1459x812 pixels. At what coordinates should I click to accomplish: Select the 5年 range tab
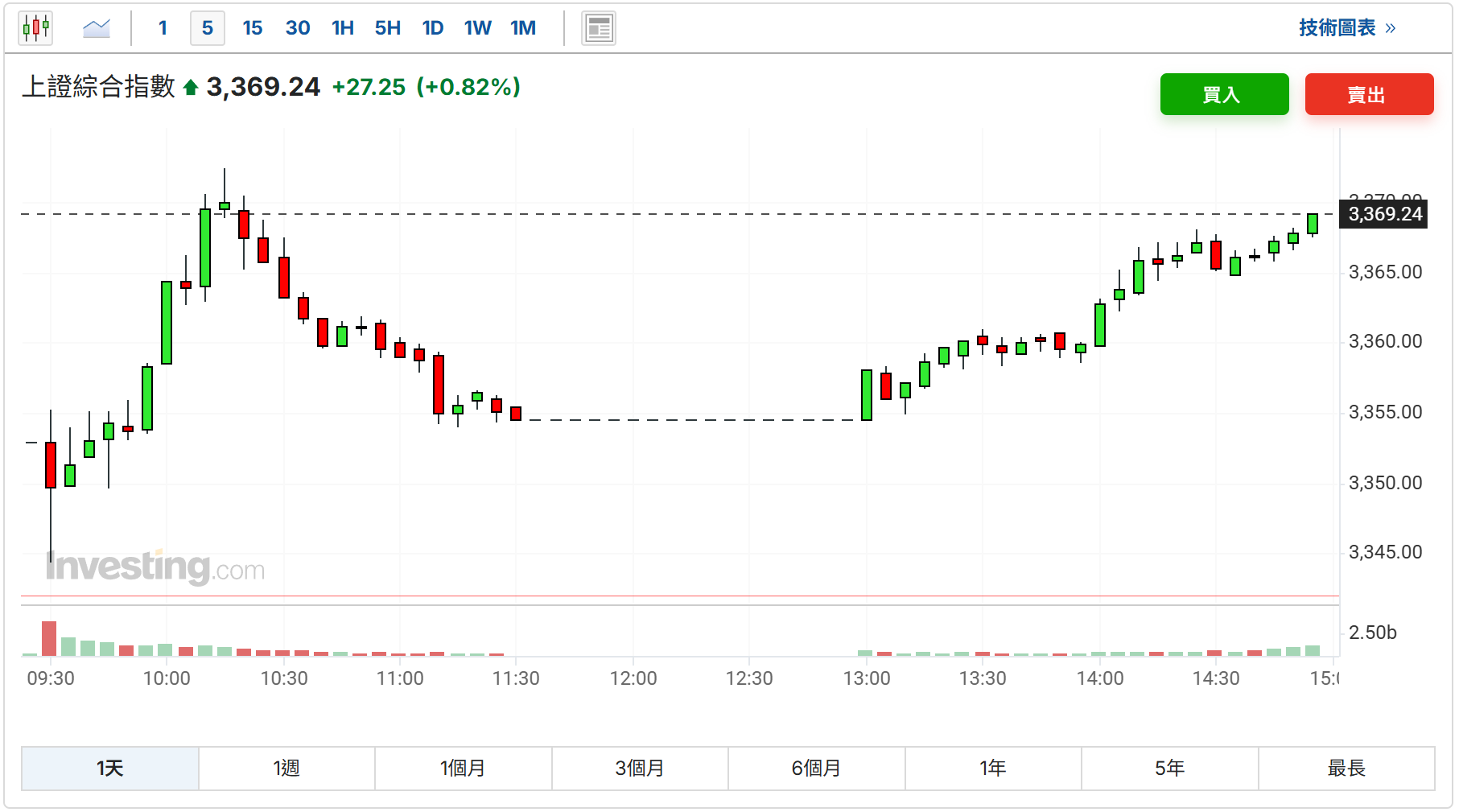pos(1170,769)
